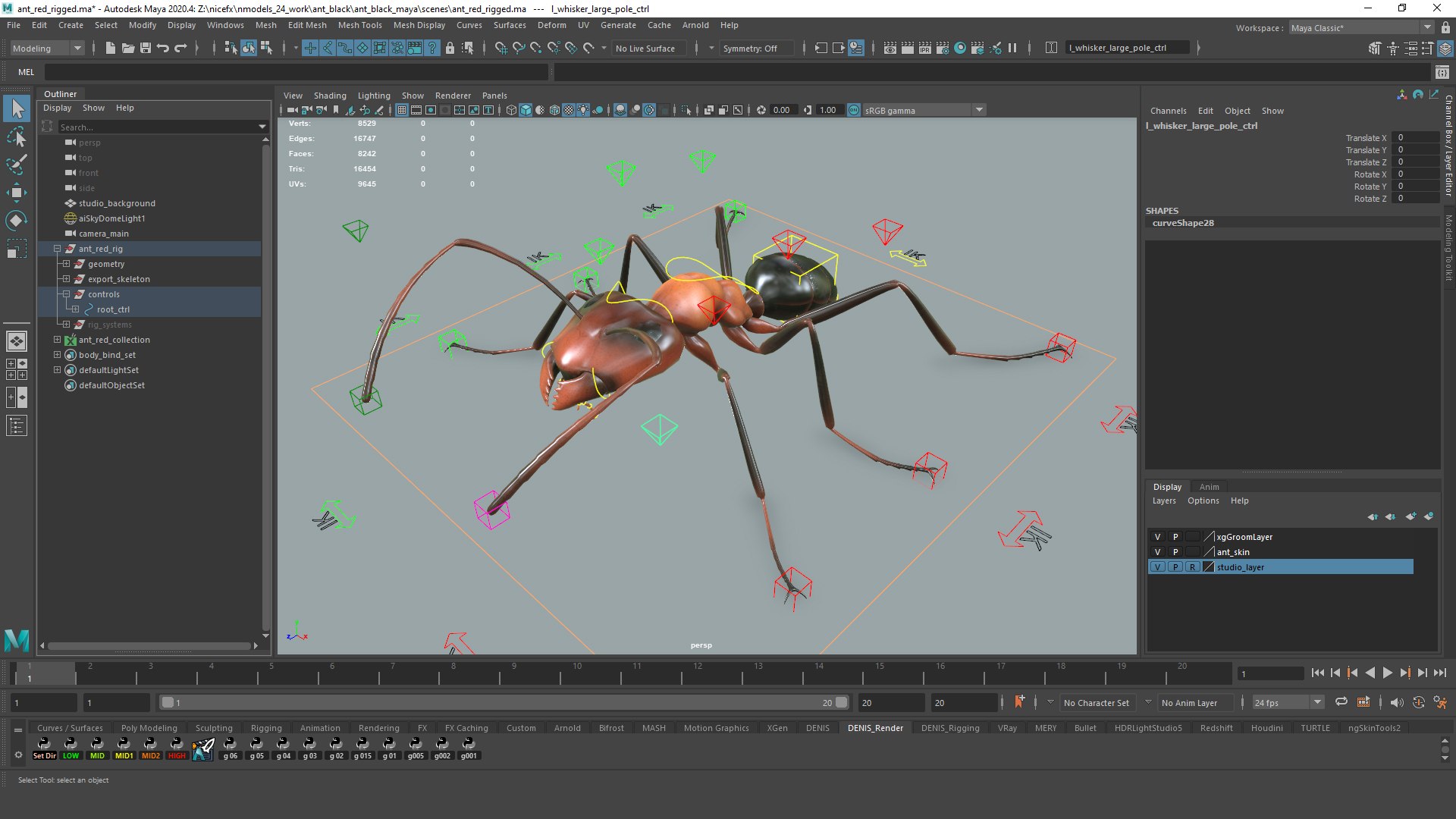
Task: Toggle the lock selection padlock icon
Action: click(450, 48)
